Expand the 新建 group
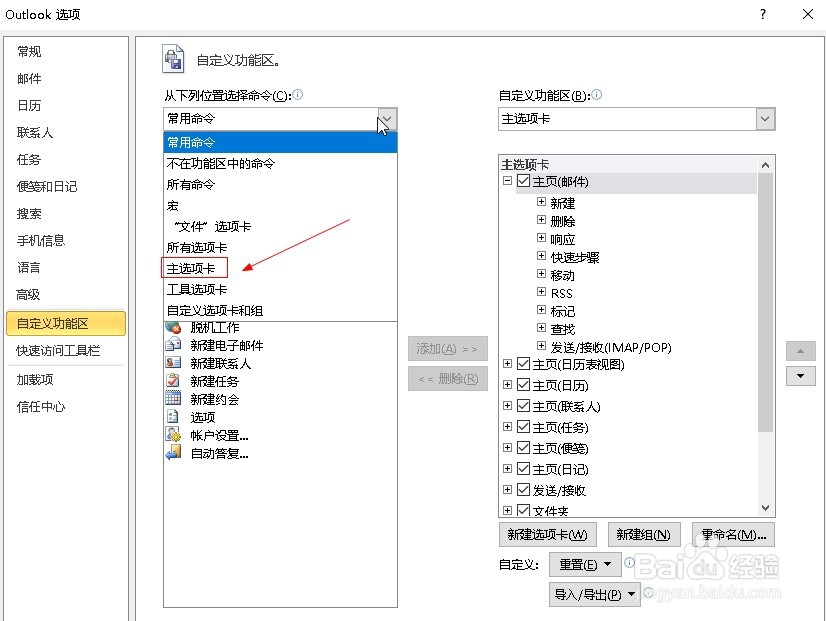The image size is (826, 621). point(541,202)
